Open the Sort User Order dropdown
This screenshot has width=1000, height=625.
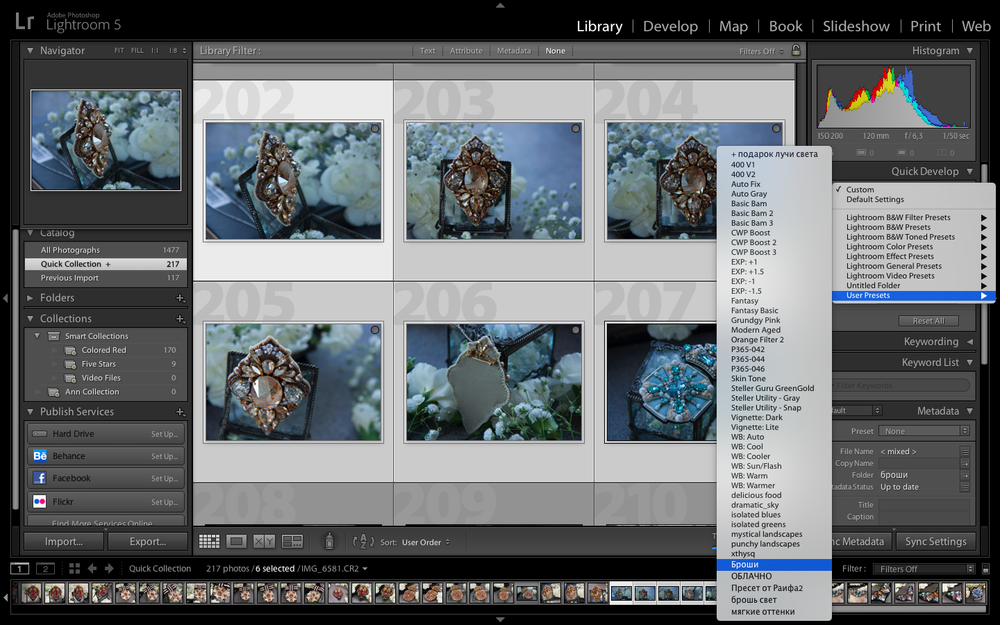coord(425,542)
